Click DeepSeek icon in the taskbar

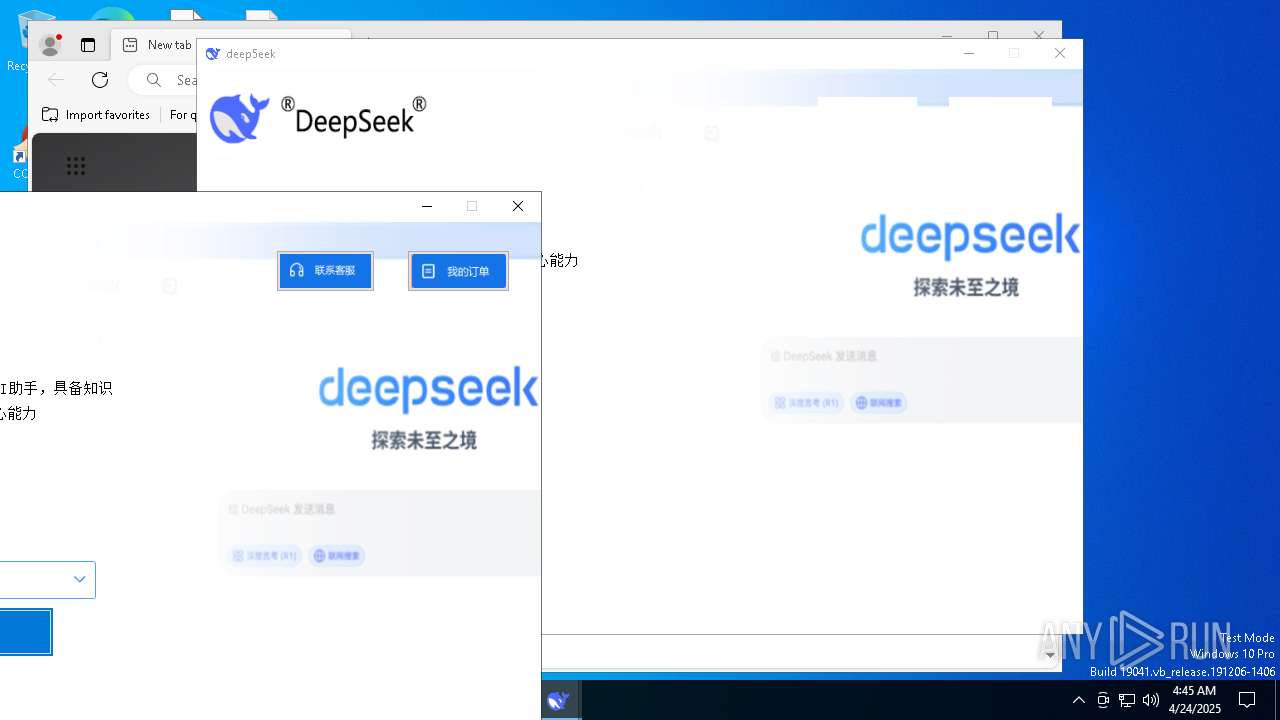tap(558, 701)
